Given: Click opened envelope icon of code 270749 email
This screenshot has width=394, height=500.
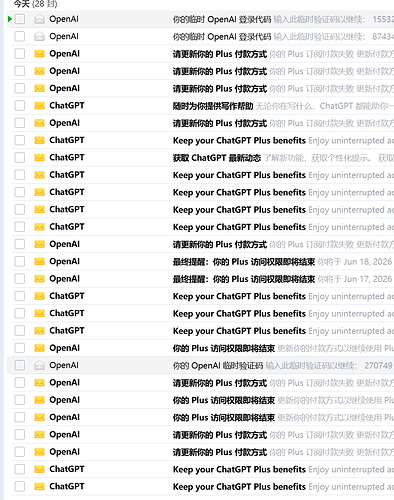Looking at the screenshot, I should pyautogui.click(x=39, y=365).
